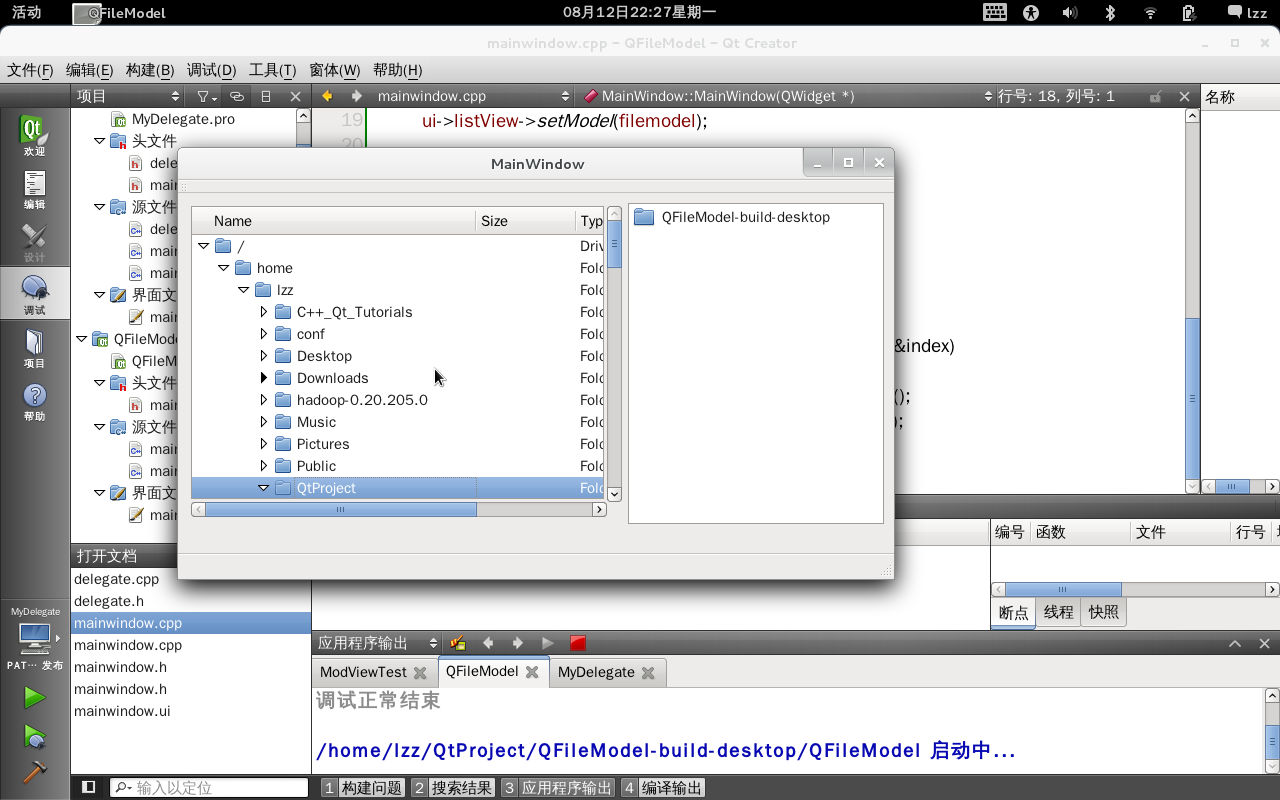Select the Debug mode bug icon
Screen dimensions: 1280x800
(x=34, y=295)
